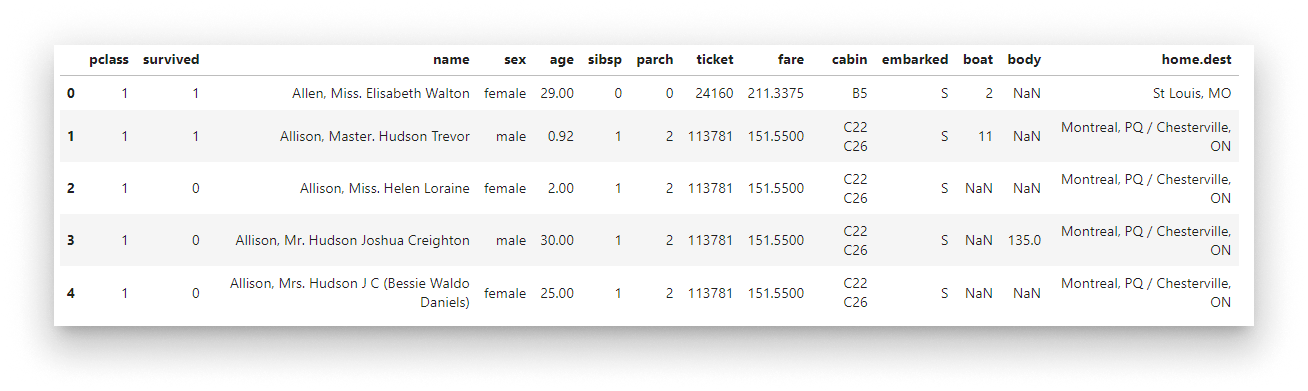
Task: Select name 'Allison, Mrs. Hudson J C (Bessie Waldo Daniels)'
Action: pos(350,293)
